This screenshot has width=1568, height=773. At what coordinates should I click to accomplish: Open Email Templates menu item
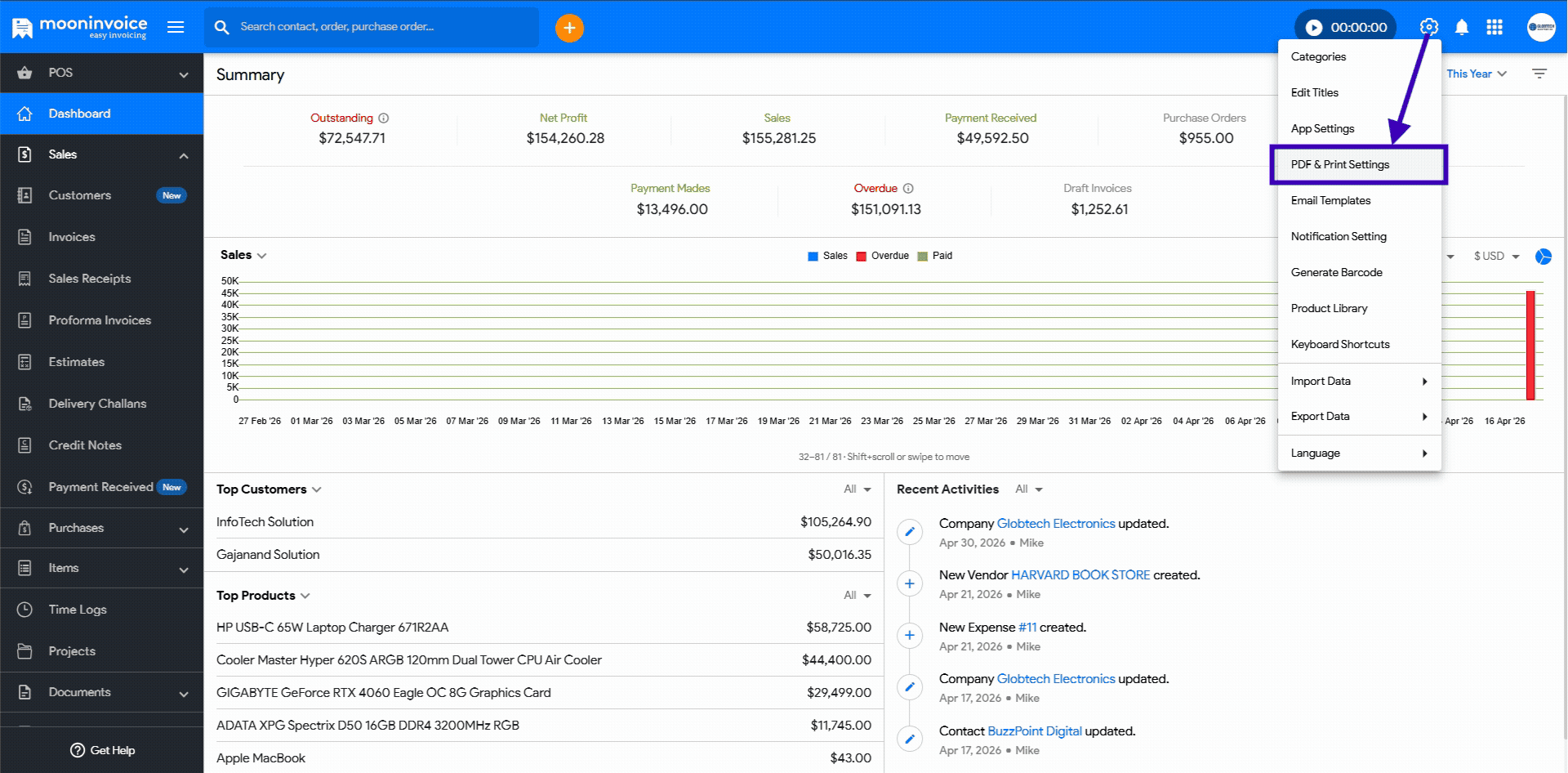[x=1359, y=200]
